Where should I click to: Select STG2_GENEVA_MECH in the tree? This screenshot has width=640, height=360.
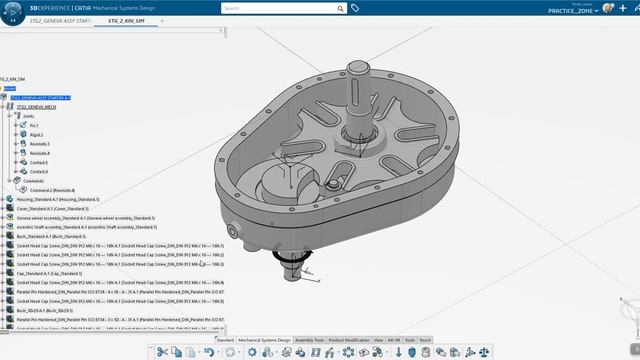36,107
